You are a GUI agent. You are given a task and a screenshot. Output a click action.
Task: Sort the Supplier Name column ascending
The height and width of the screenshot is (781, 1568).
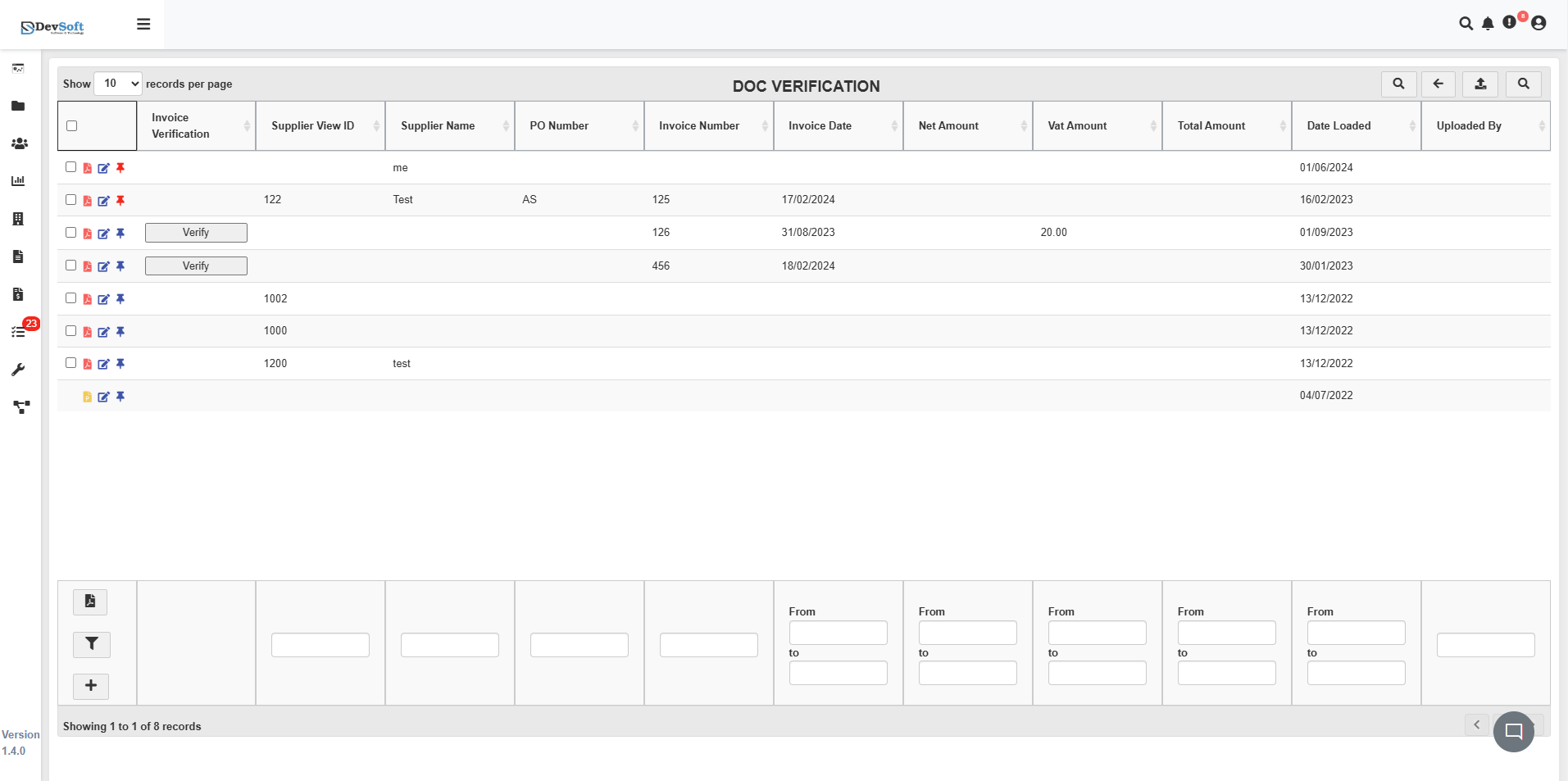(506, 121)
